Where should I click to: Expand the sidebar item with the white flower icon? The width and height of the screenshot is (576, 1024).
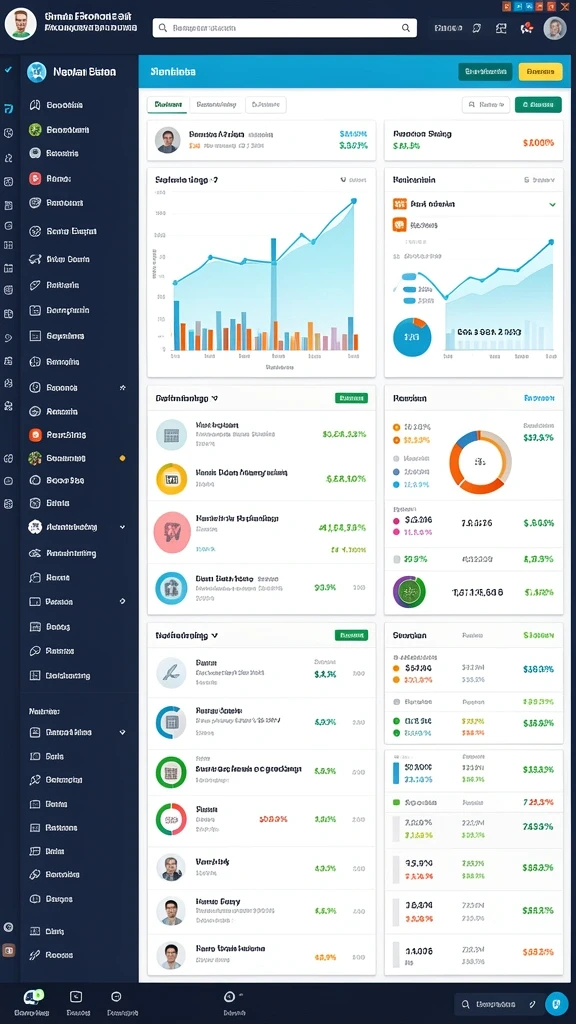coord(78,526)
